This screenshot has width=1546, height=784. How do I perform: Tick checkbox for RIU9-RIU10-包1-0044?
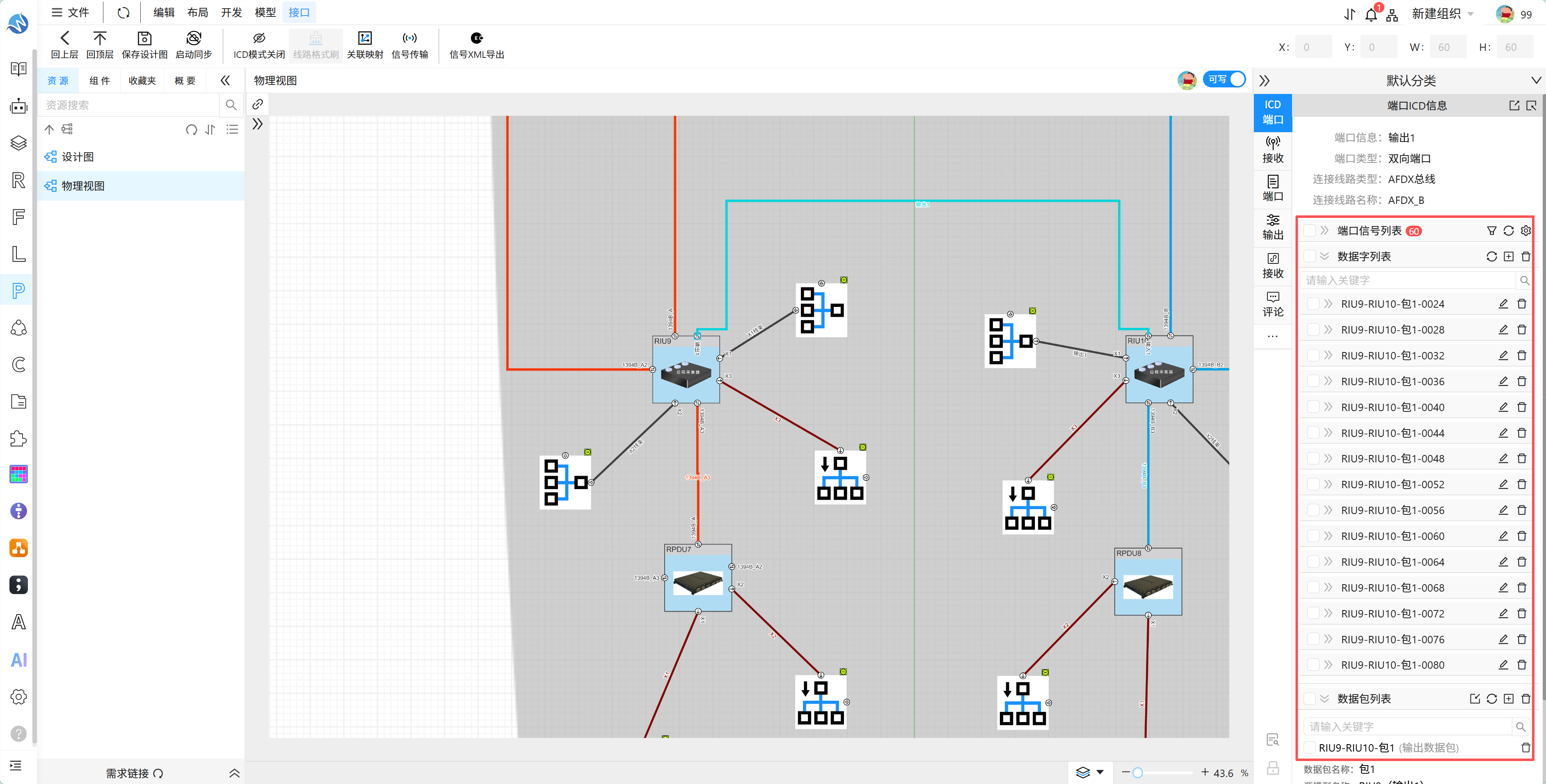click(1313, 433)
